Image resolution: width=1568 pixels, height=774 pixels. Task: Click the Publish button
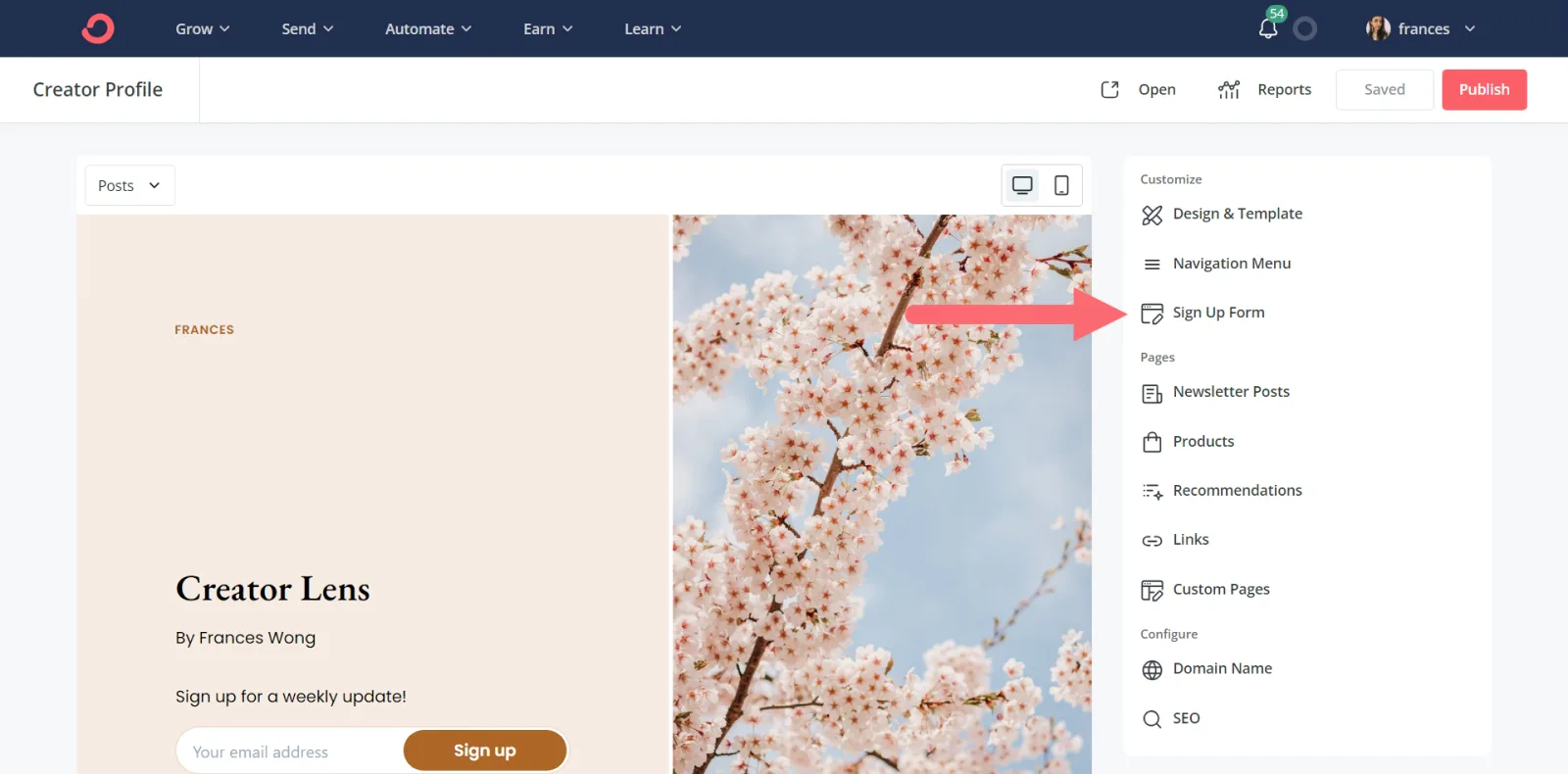[1484, 89]
